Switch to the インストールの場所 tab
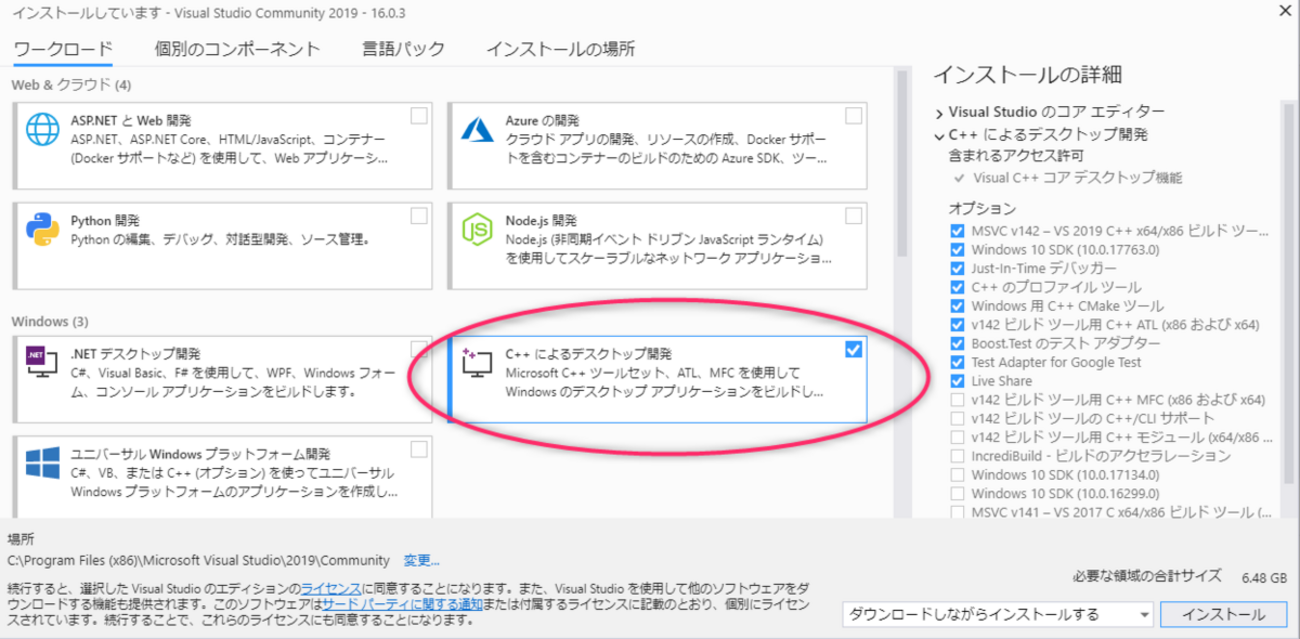This screenshot has height=639, width=1300. tap(560, 49)
